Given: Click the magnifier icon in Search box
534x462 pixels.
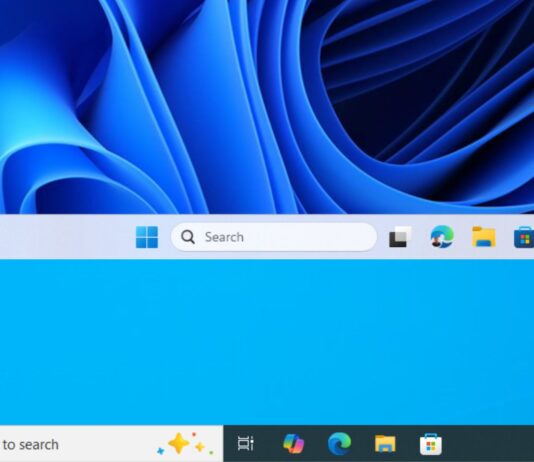Looking at the screenshot, I should click(188, 237).
